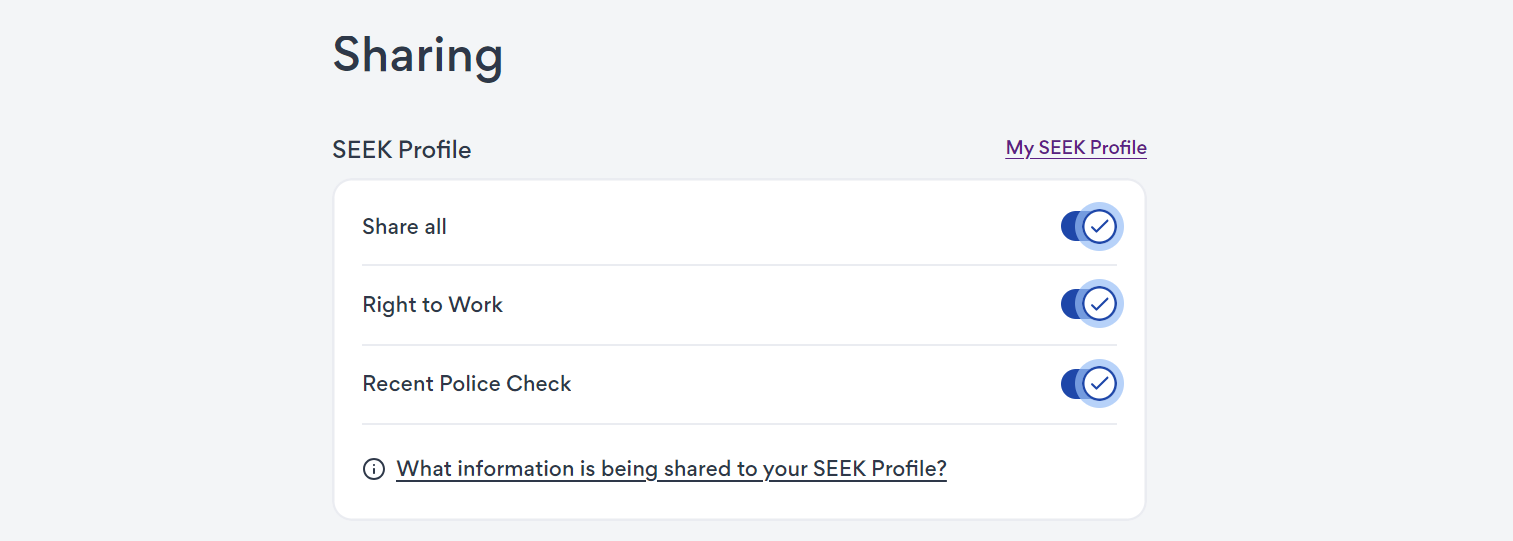Screen dimensions: 1513x541
Task: Disable Right to Work sharing toggle
Action: 1089,303
